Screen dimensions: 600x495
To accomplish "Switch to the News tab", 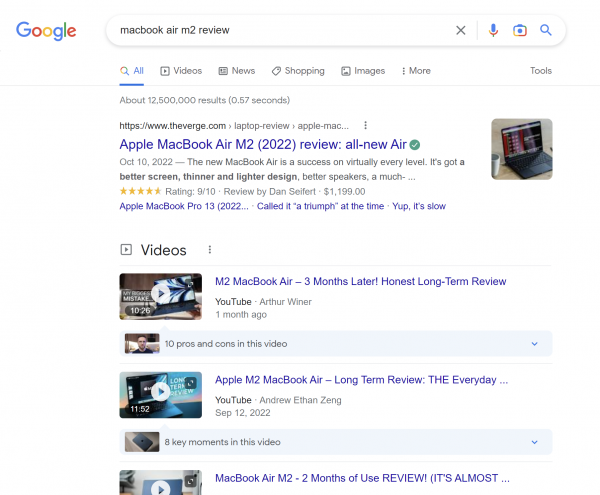I will [x=236, y=71].
